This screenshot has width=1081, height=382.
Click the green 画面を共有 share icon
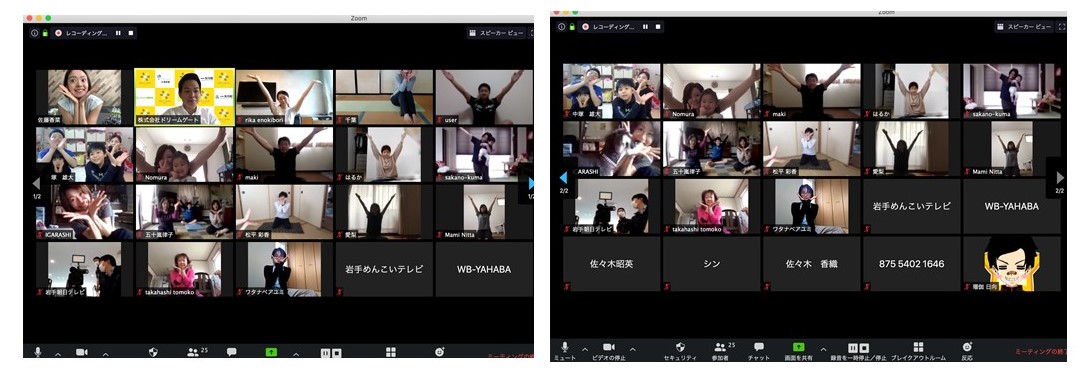(x=798, y=348)
